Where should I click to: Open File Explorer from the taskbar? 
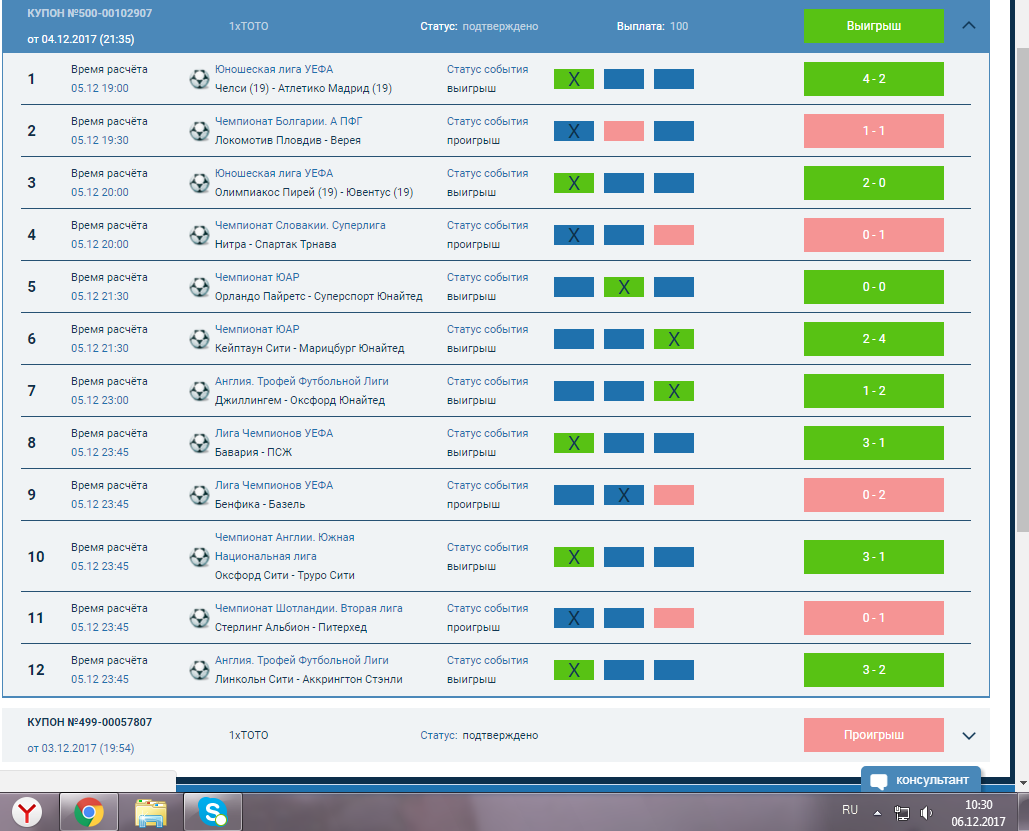tap(152, 810)
